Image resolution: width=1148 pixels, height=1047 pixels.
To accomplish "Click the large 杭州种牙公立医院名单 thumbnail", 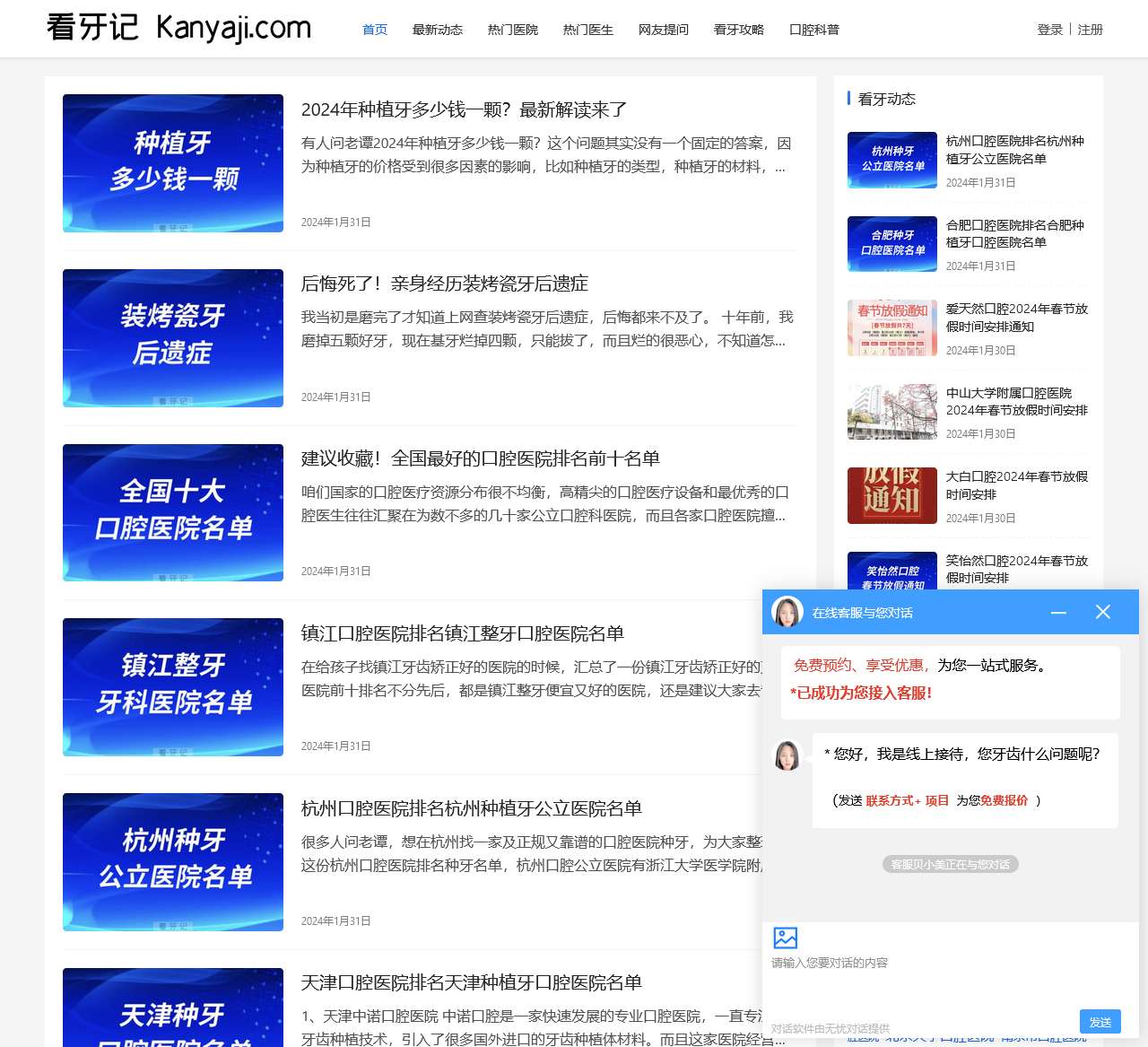I will coord(173,862).
